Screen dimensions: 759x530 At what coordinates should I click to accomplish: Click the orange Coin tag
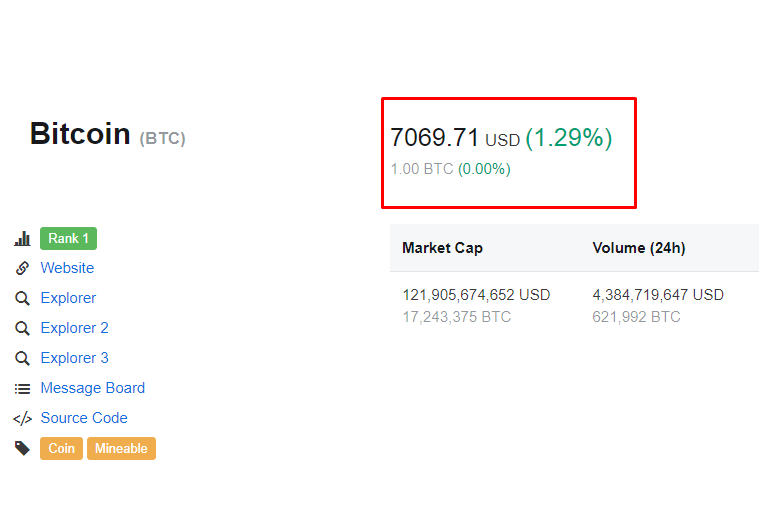click(61, 448)
